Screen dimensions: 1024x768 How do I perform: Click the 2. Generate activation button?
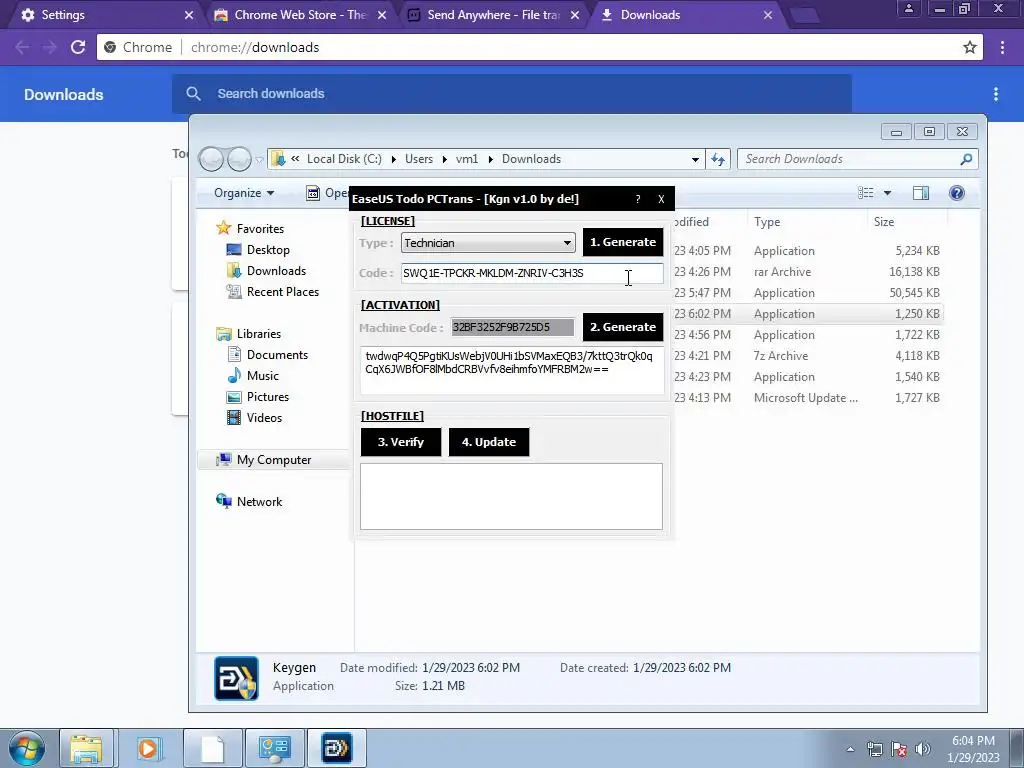point(622,327)
